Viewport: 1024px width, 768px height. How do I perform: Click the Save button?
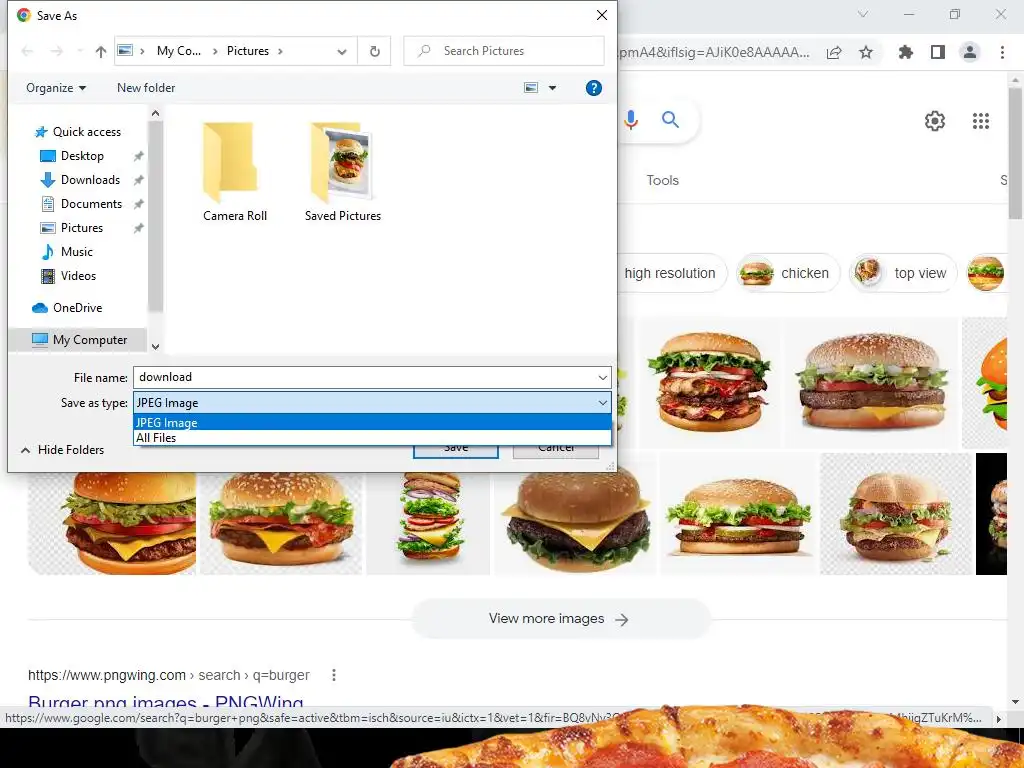click(456, 451)
